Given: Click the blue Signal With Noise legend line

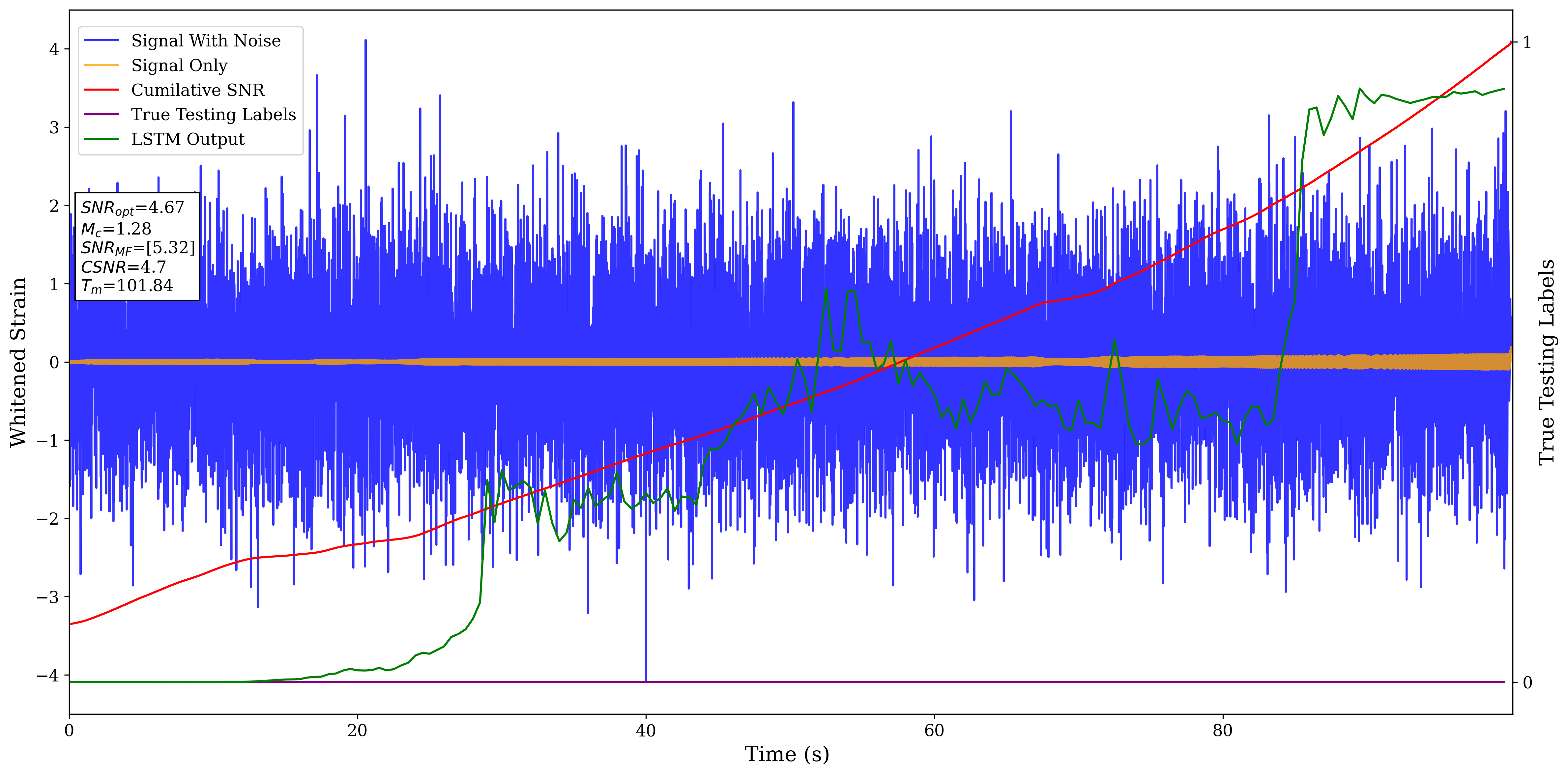Looking at the screenshot, I should coord(101,41).
